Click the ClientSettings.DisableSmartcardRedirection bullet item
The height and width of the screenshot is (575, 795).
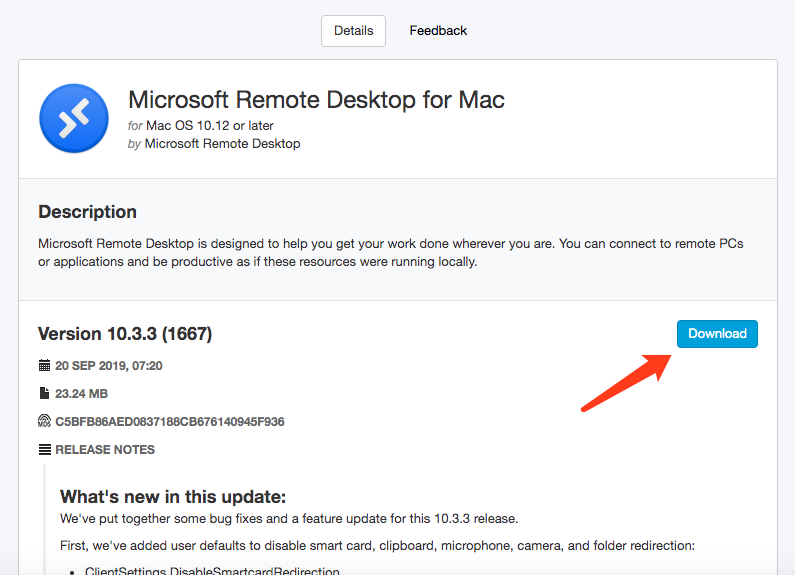click(x=212, y=570)
